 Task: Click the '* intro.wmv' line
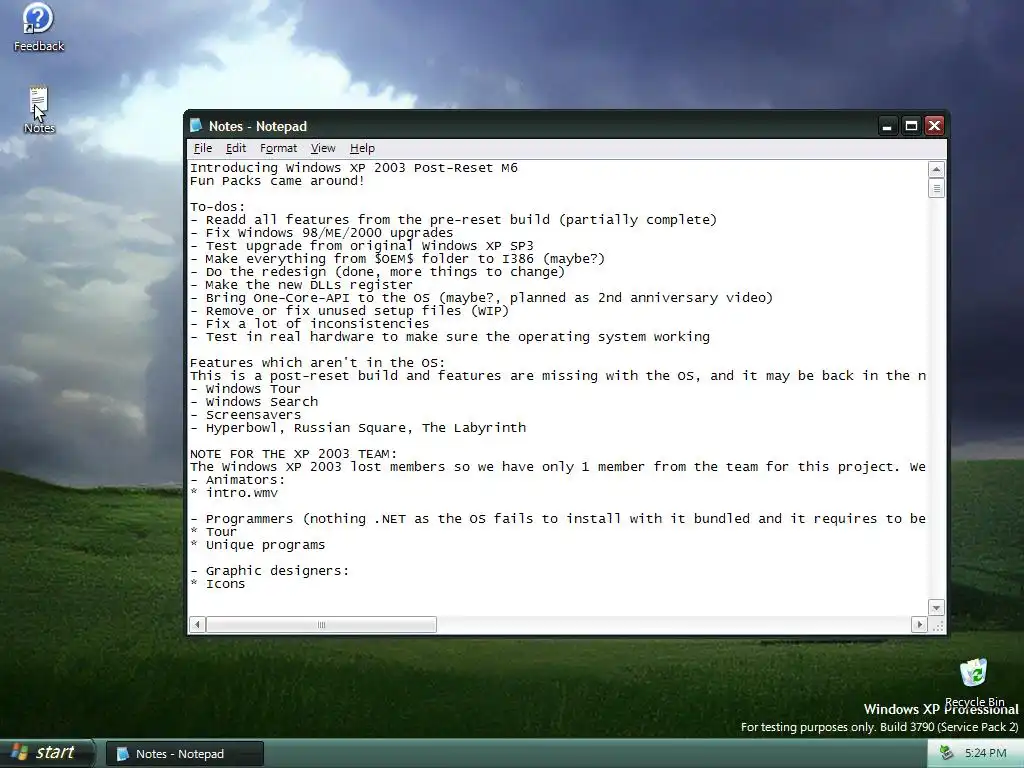tap(234, 493)
